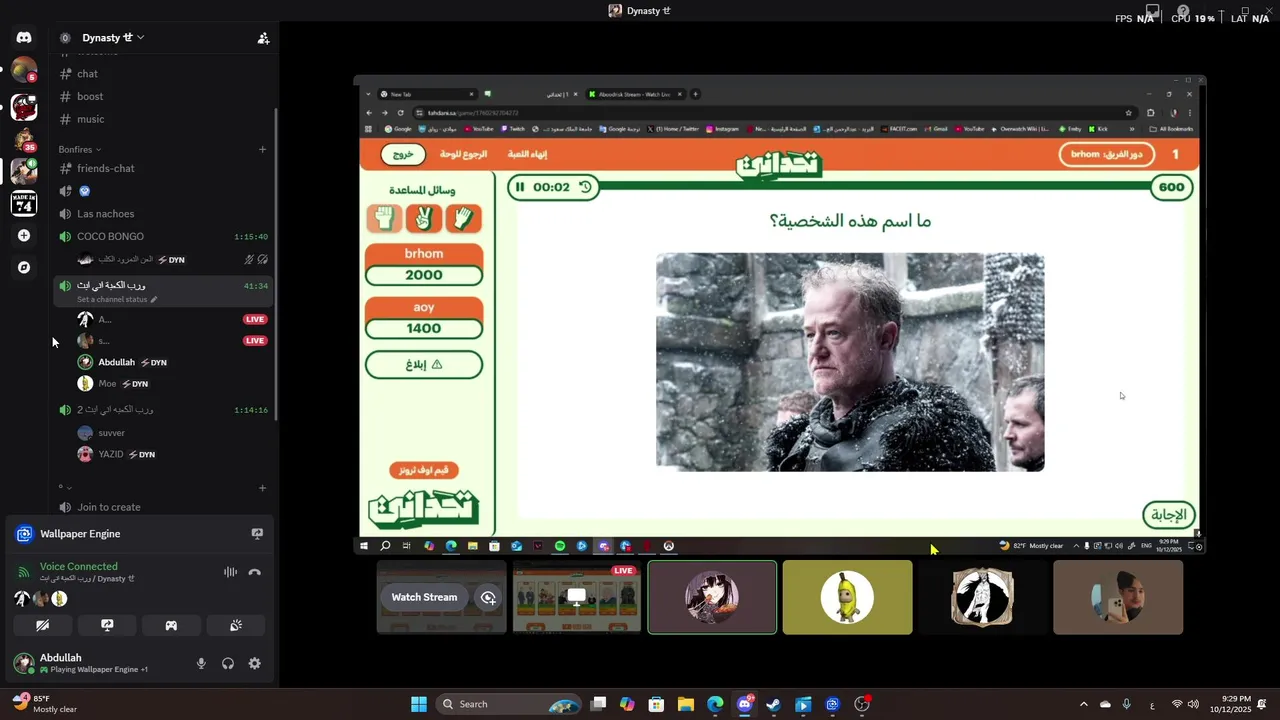
Task: Click the brhom team score 2000
Action: tap(424, 275)
